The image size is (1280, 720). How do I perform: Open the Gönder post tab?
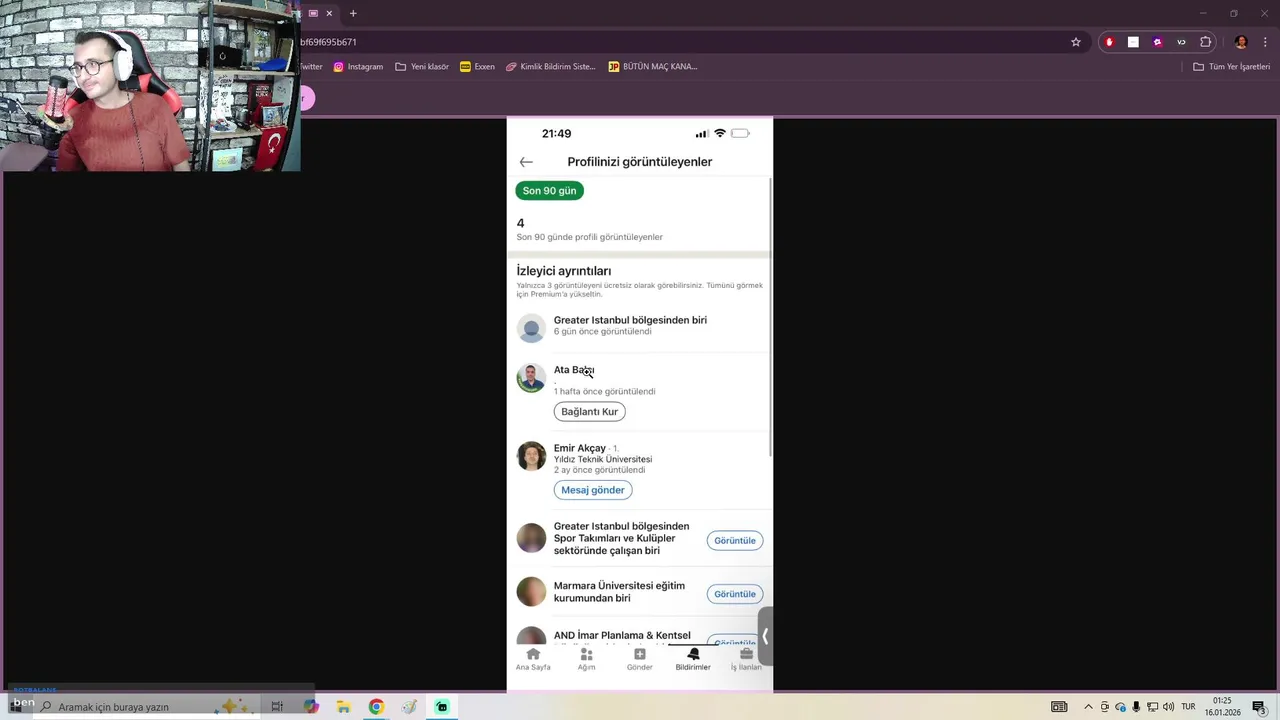[x=639, y=659]
